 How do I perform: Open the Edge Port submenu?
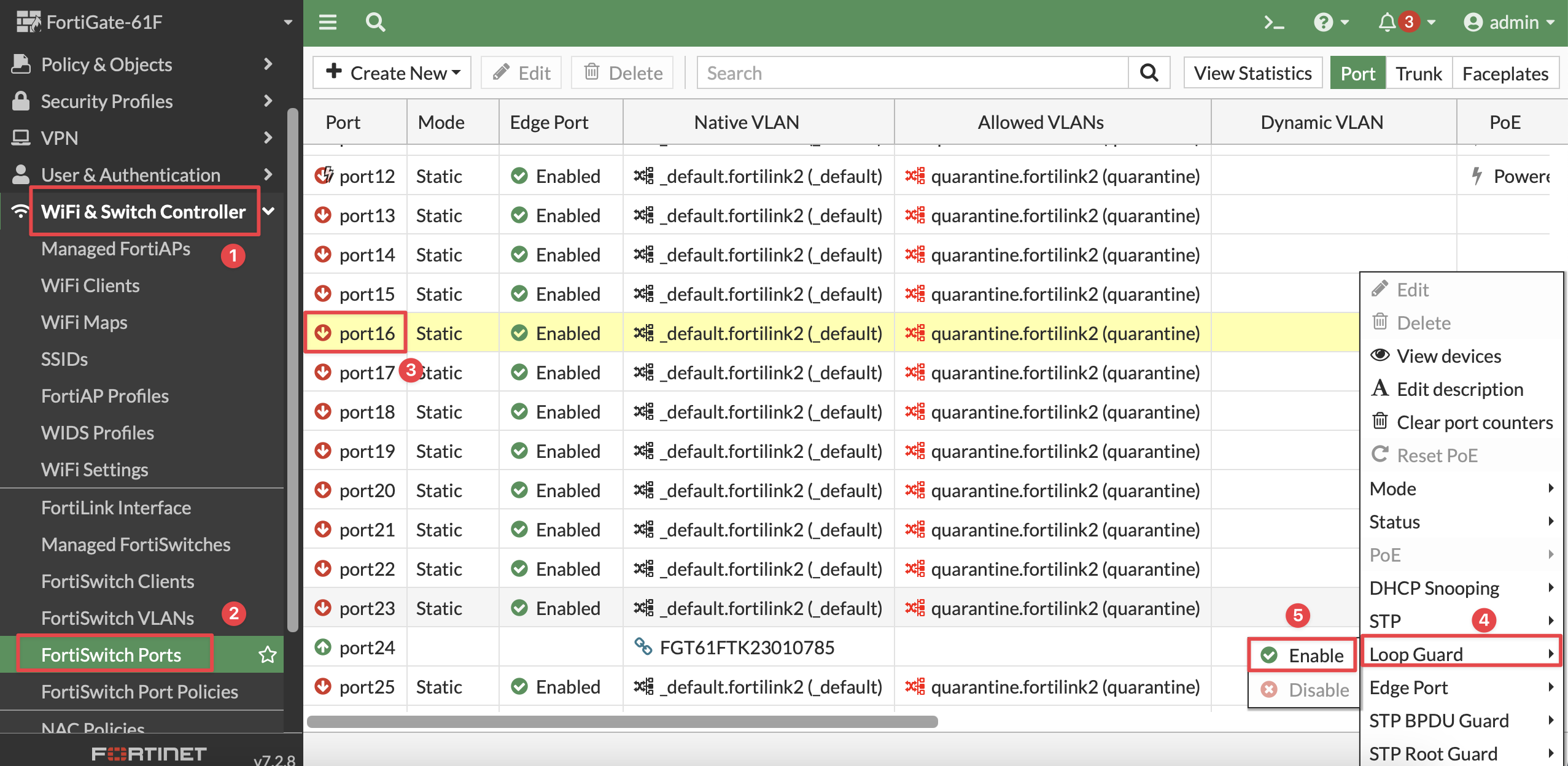coord(1461,687)
